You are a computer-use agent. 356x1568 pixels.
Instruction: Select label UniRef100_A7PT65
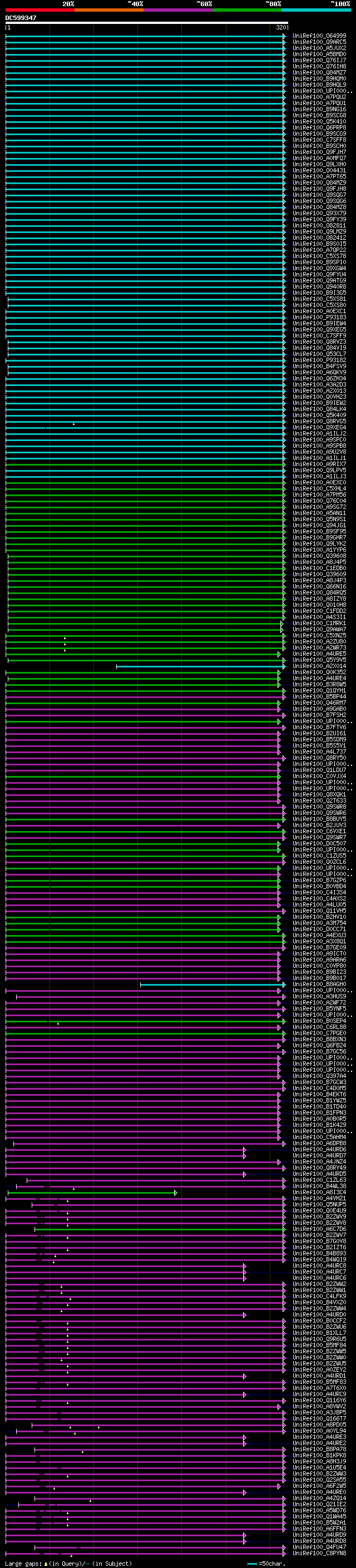319,176
